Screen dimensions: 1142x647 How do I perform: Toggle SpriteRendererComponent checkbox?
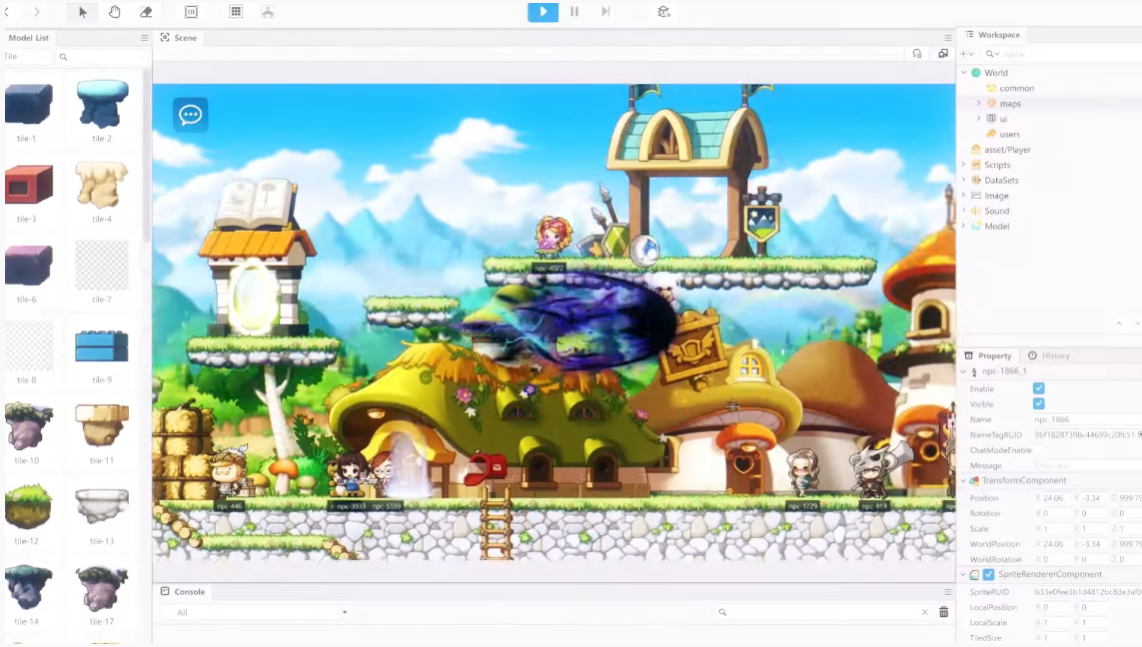tap(988, 575)
